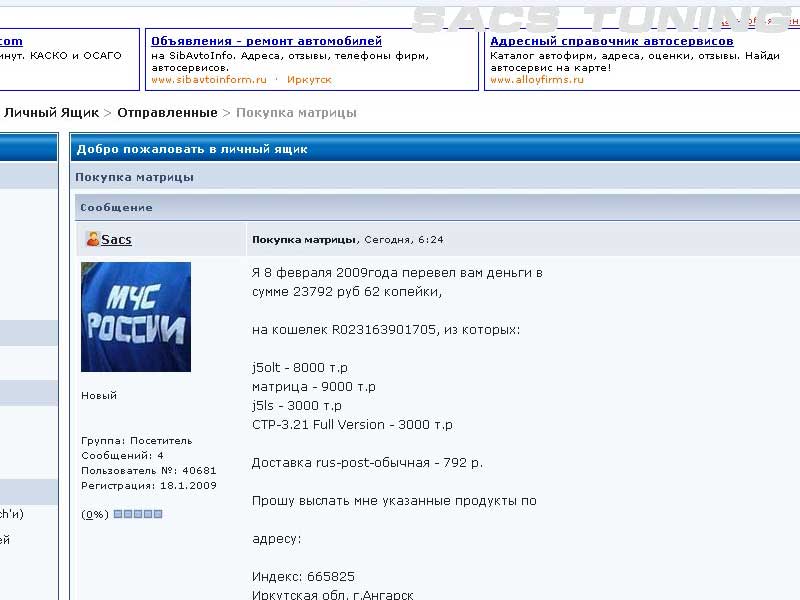Click the 'Индекс: 665825' address line
Image resolution: width=800 pixels, height=600 pixels.
coord(304,577)
